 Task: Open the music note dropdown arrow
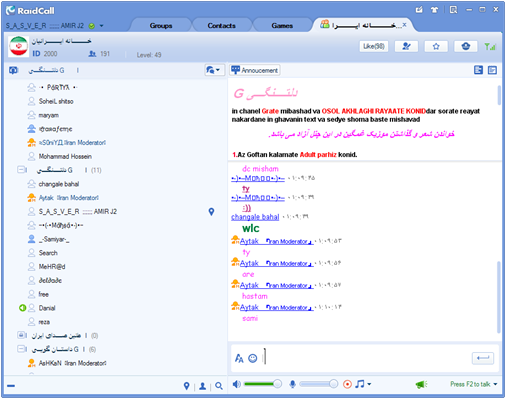click(x=369, y=384)
